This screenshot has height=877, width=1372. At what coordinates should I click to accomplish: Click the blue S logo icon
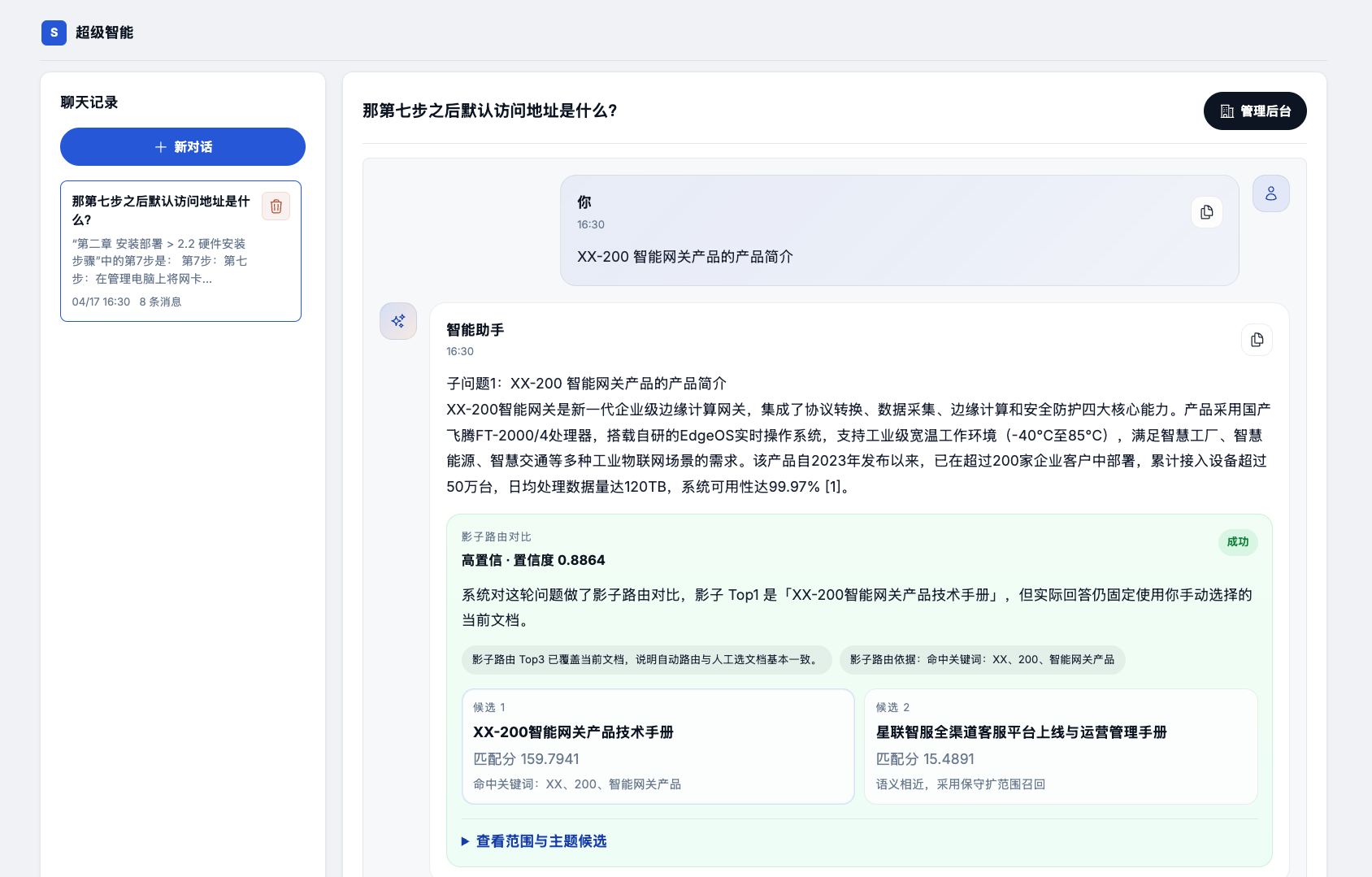pos(54,33)
